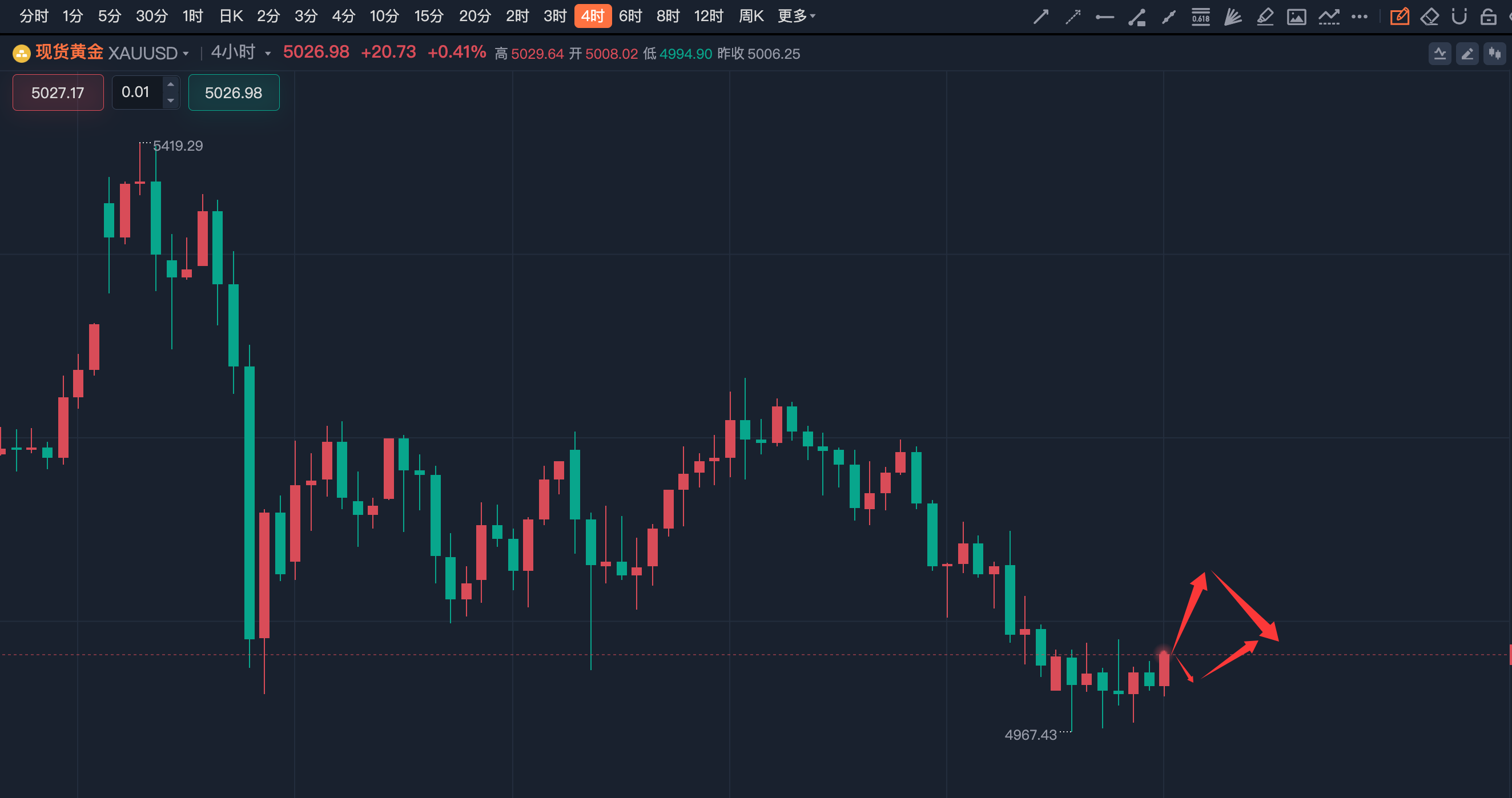Expand the 更多 timeframe dropdown
Viewport: 1512px width, 798px height.
(796, 16)
